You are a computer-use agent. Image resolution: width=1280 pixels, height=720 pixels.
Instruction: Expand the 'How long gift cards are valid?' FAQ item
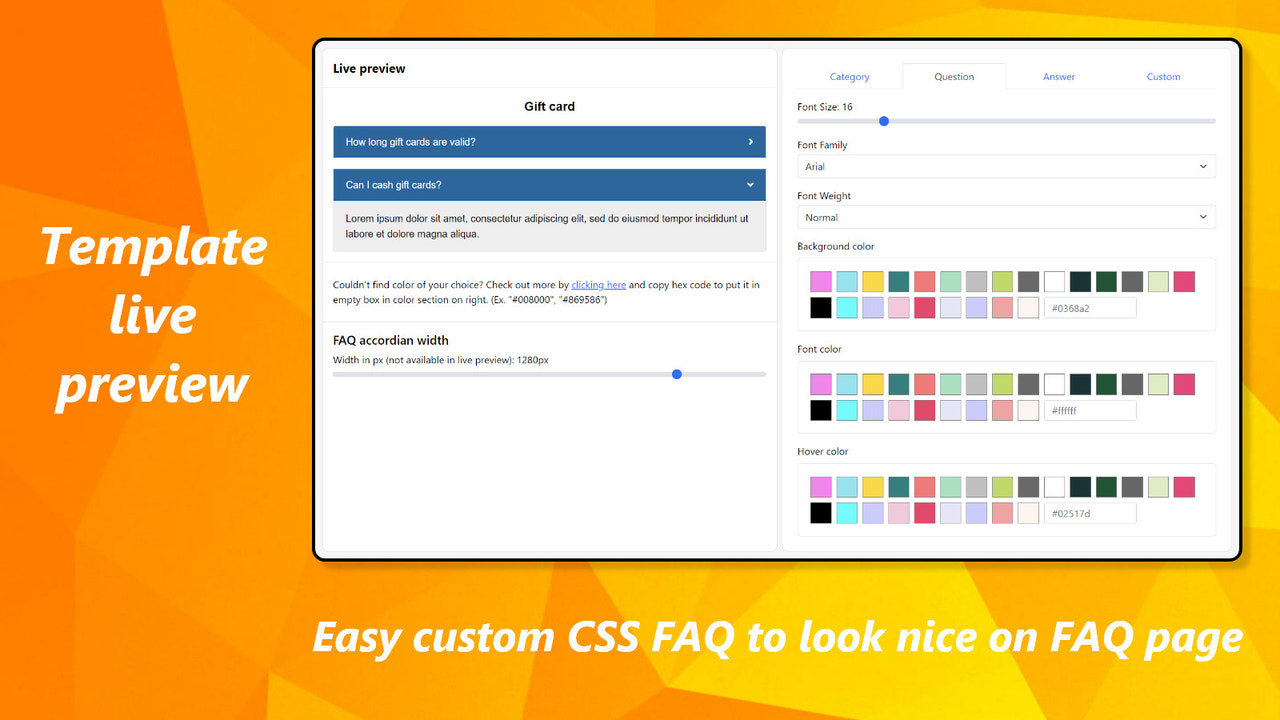click(x=549, y=141)
